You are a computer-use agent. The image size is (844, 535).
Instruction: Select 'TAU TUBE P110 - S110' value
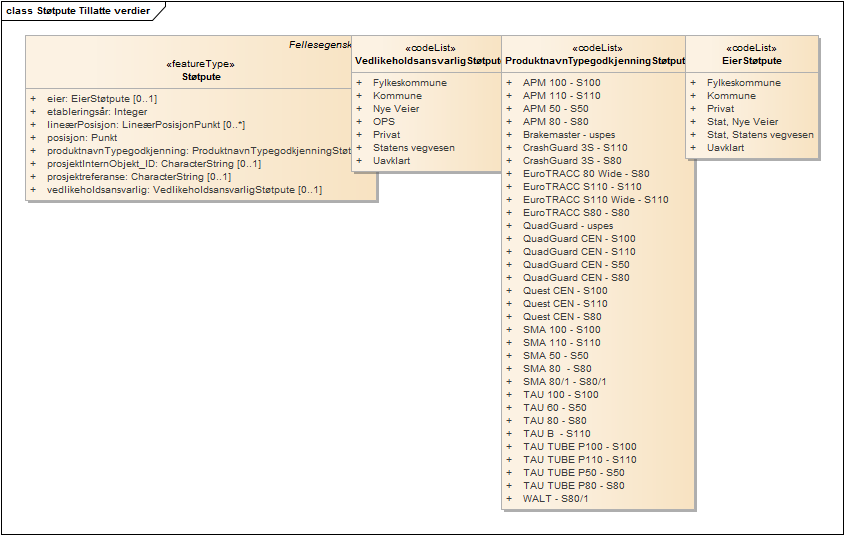tap(579, 459)
